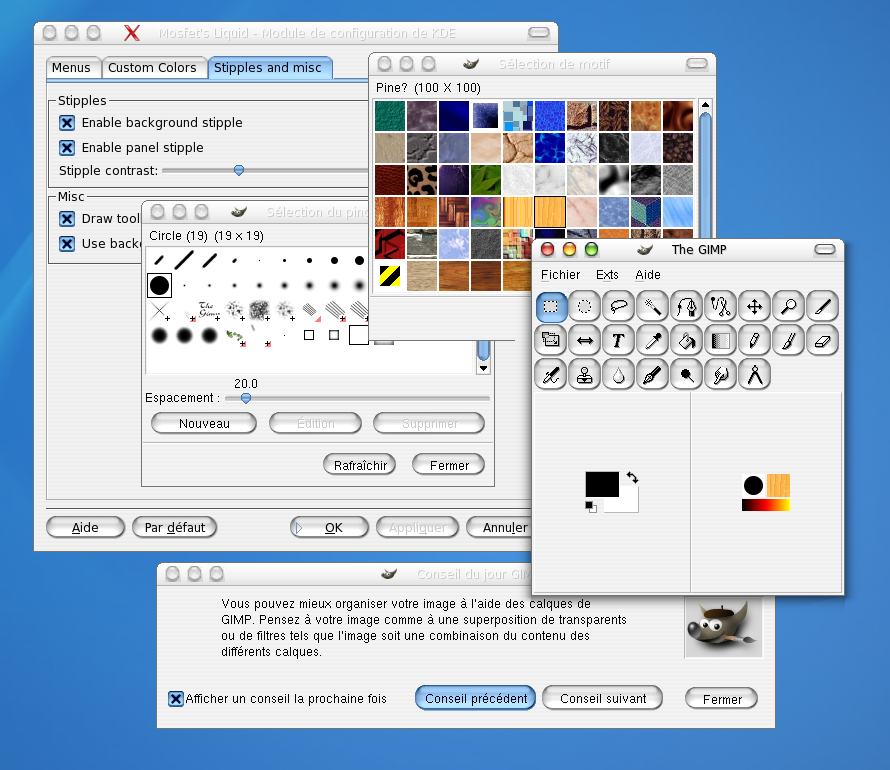Select the green leaves pattern thumbnail
Image resolution: width=890 pixels, height=770 pixels.
click(486, 180)
